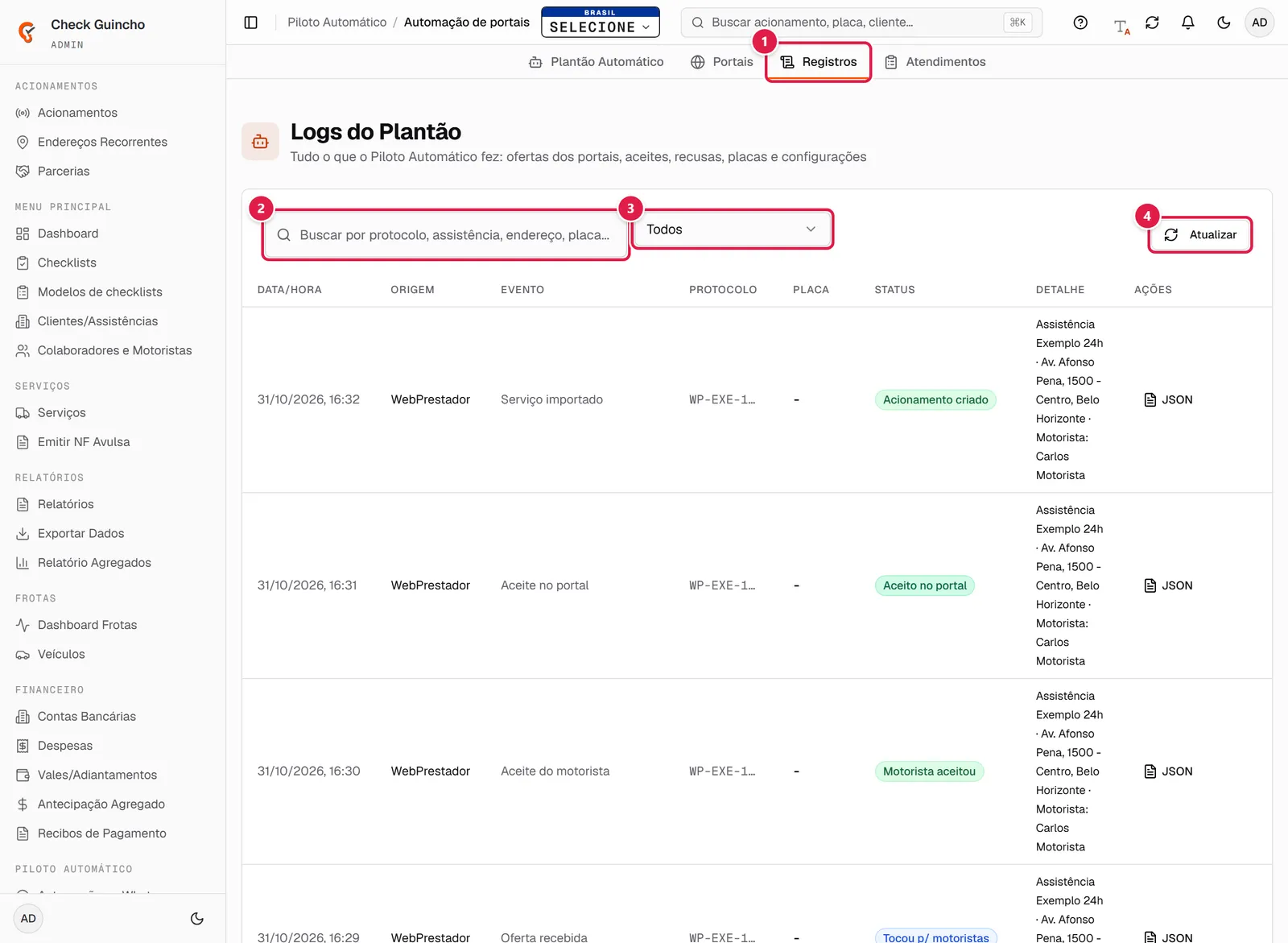Open the Dashboard sidebar item

(113, 234)
